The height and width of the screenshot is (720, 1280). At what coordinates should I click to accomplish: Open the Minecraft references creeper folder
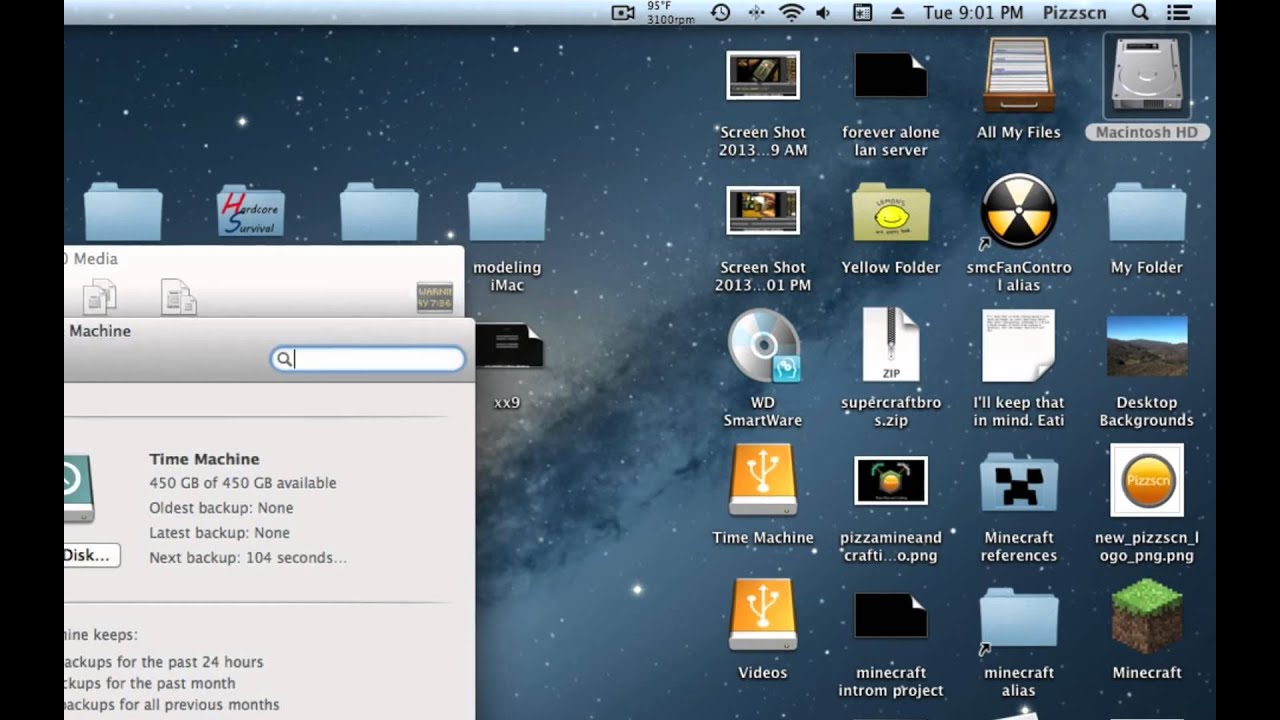click(x=1018, y=482)
